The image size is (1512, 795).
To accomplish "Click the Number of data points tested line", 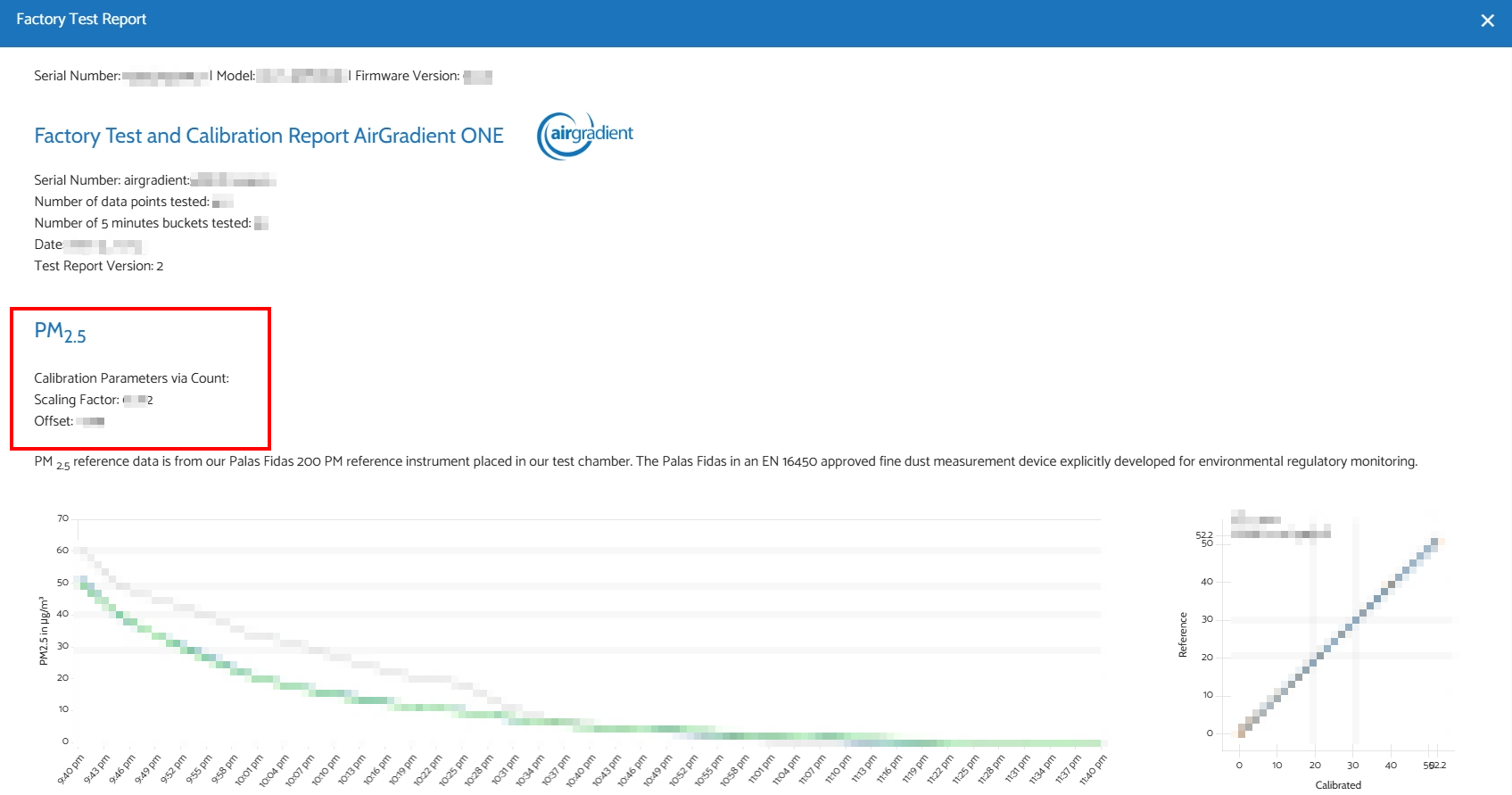I will 122,202.
